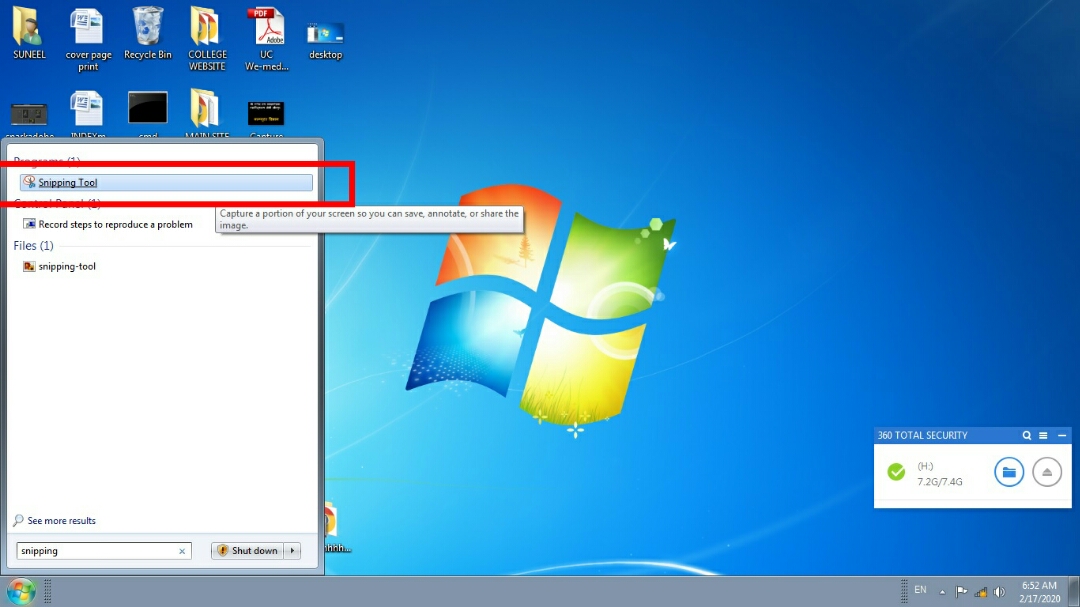Minimize the 360 Total Security widget

(x=1062, y=435)
